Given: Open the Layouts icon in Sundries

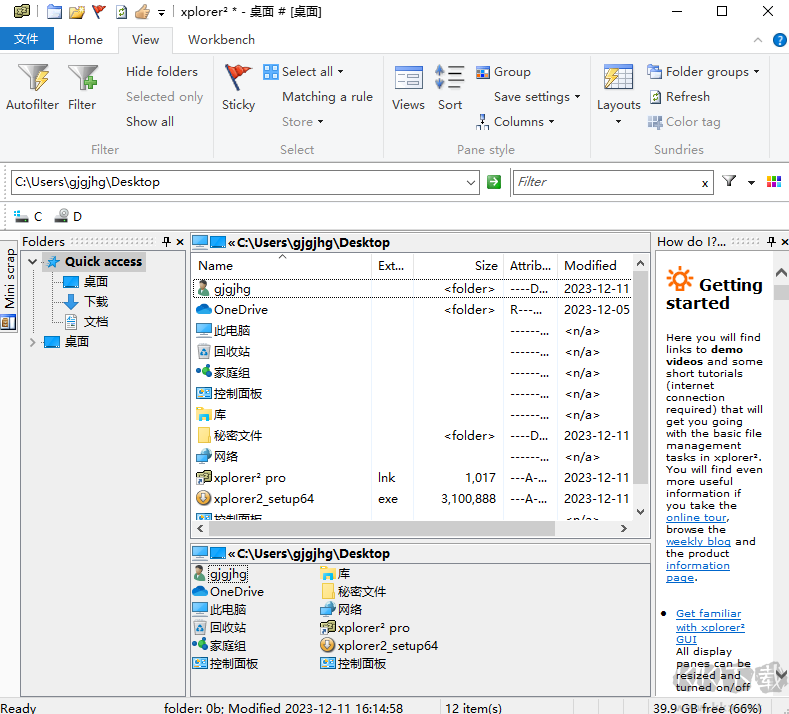Looking at the screenshot, I should 618,80.
